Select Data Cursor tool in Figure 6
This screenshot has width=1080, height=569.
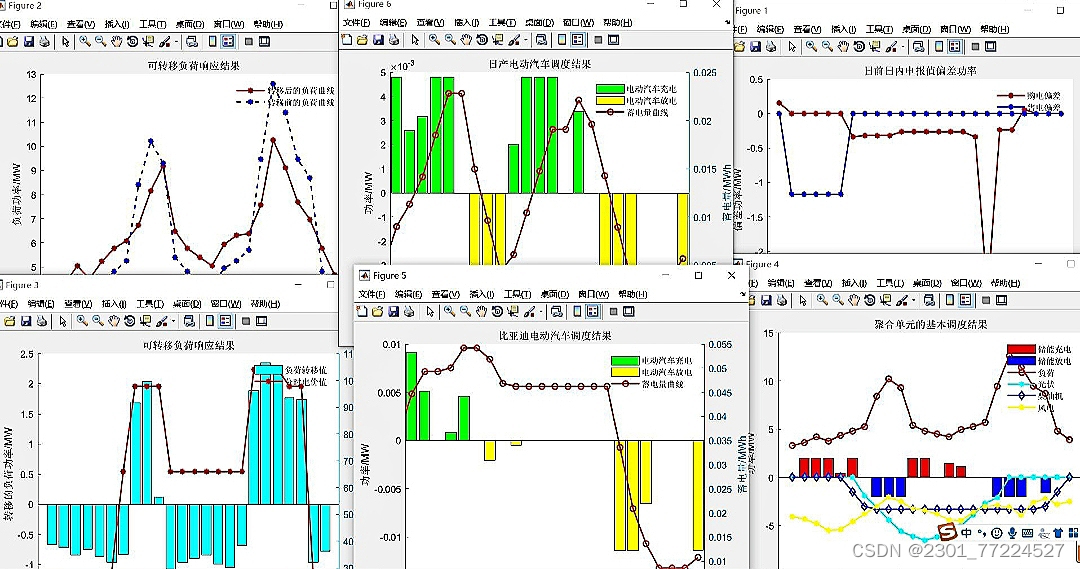(498, 40)
